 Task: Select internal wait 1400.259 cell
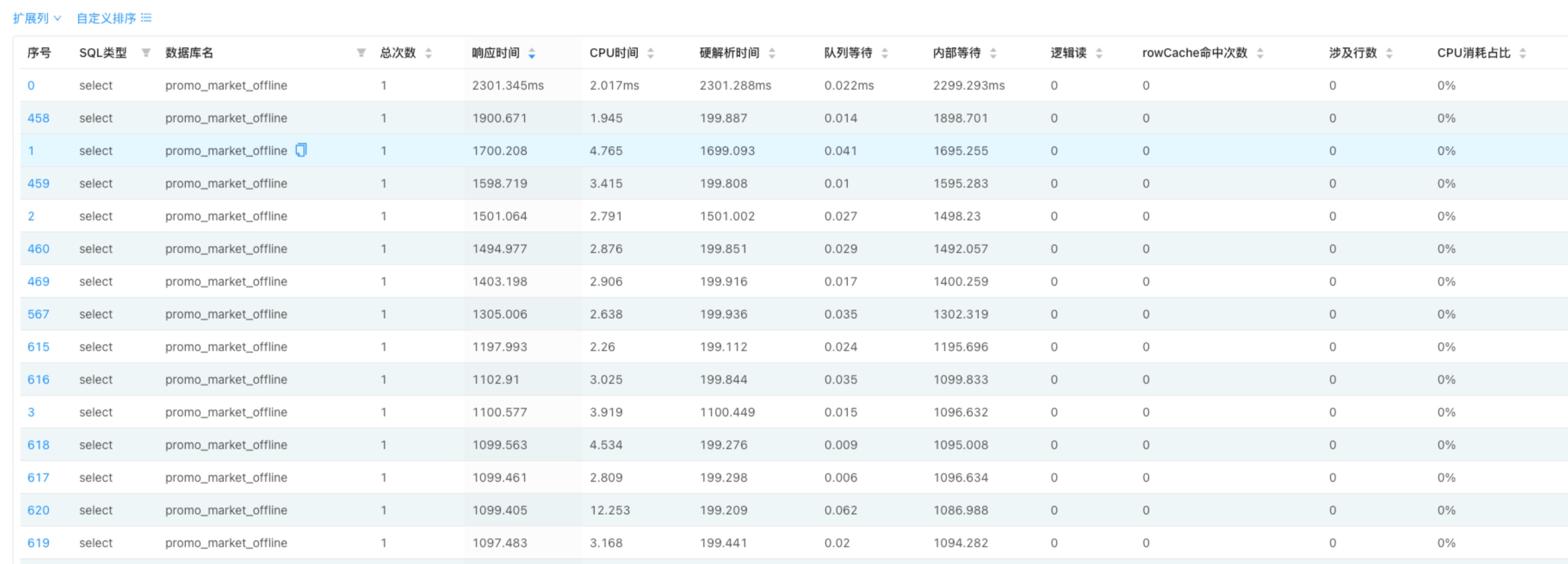click(x=961, y=282)
